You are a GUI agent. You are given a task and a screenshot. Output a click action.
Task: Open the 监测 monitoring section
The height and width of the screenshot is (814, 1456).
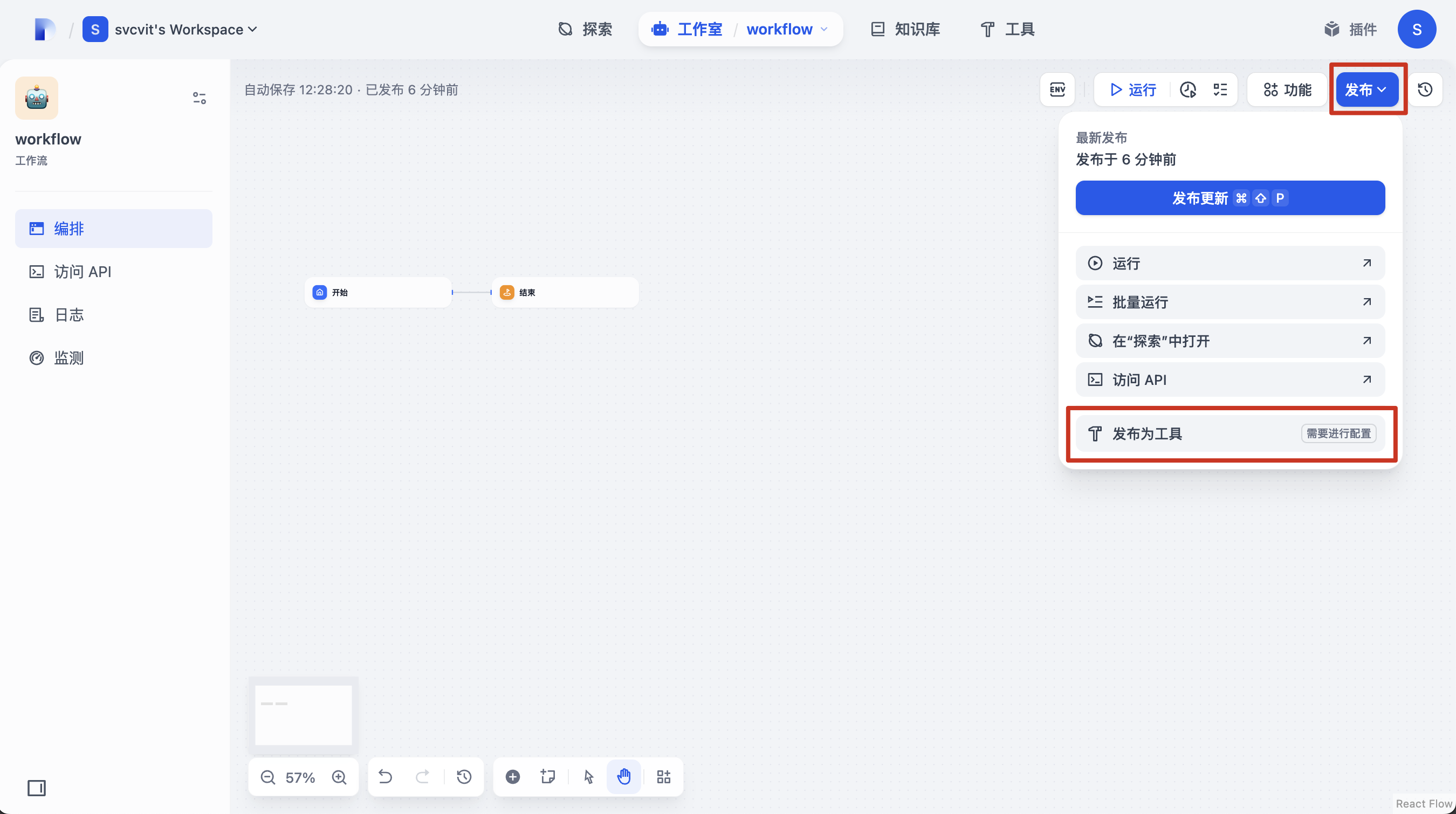[68, 357]
